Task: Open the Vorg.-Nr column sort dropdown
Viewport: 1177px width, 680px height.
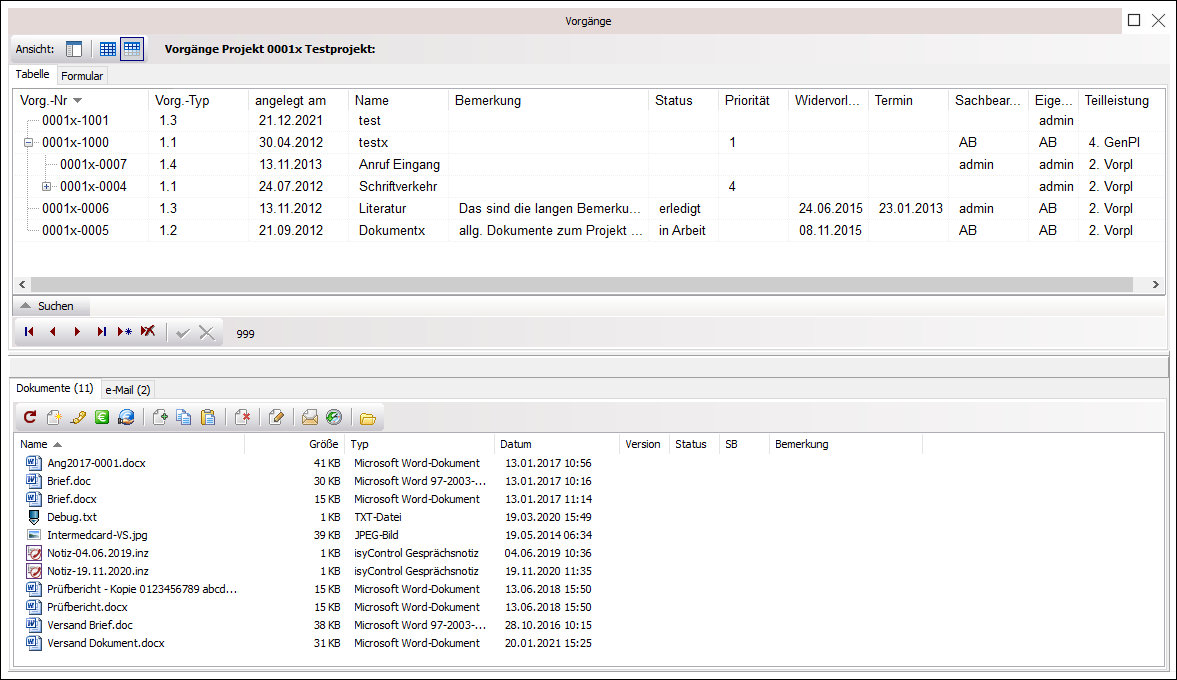Action: click(77, 99)
